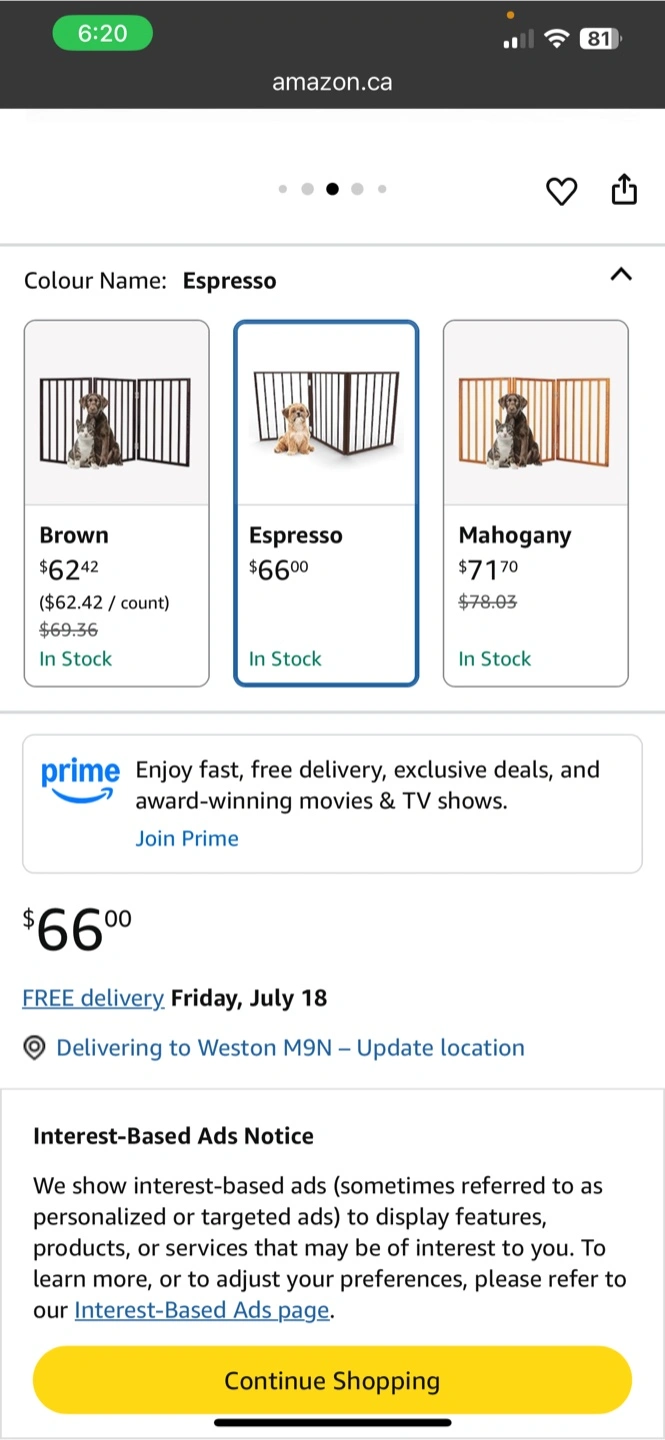Open the Brown gate thumbnail image
The width and height of the screenshot is (665, 1440).
[x=116, y=420]
